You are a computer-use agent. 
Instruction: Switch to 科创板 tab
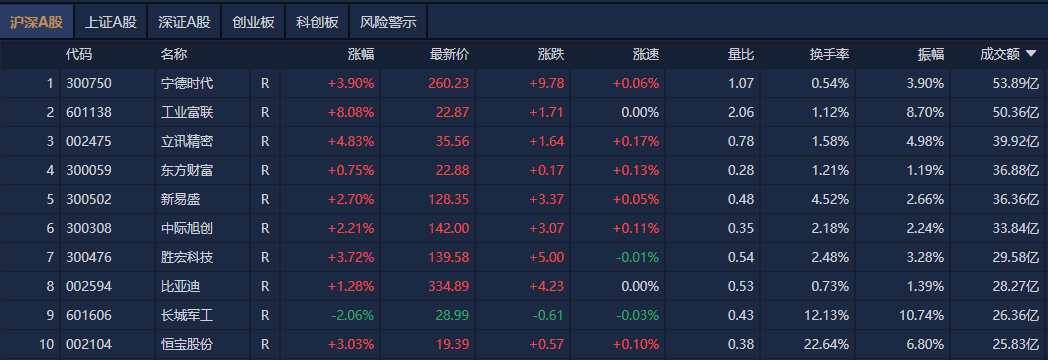tap(317, 22)
